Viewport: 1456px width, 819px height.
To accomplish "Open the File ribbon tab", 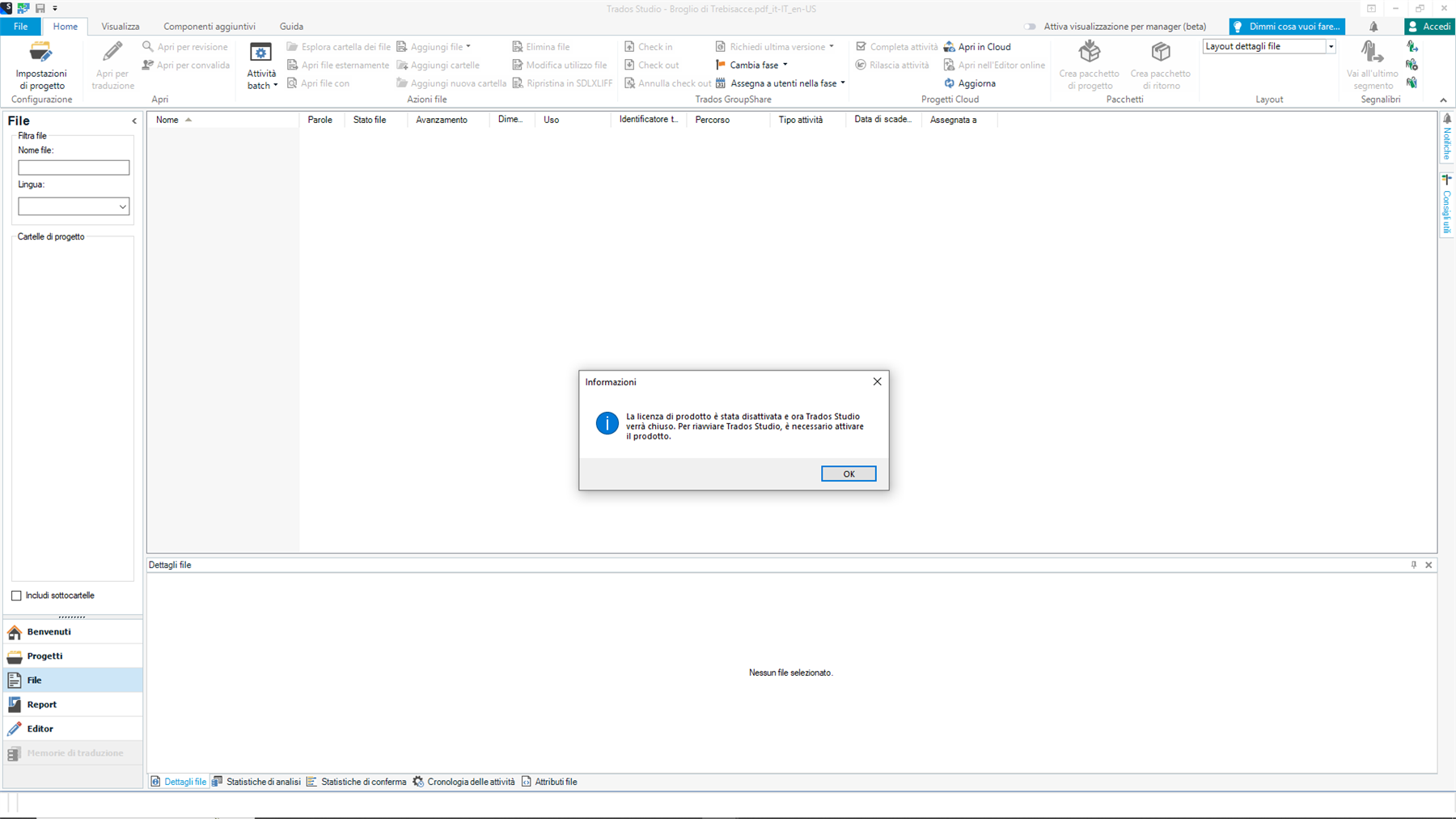I will click(20, 27).
